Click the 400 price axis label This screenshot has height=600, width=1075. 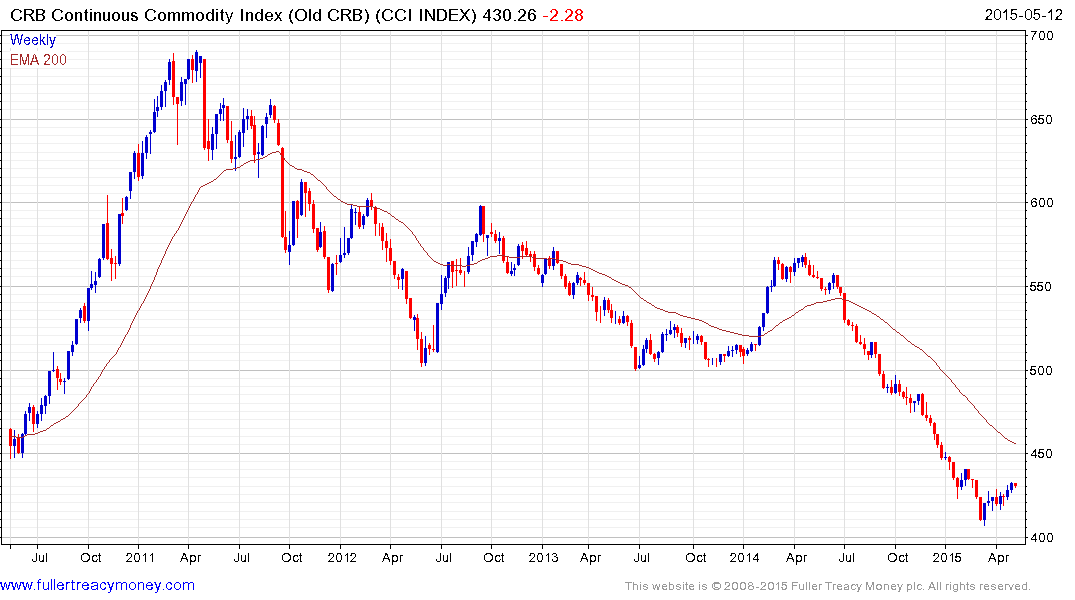[x=1041, y=538]
